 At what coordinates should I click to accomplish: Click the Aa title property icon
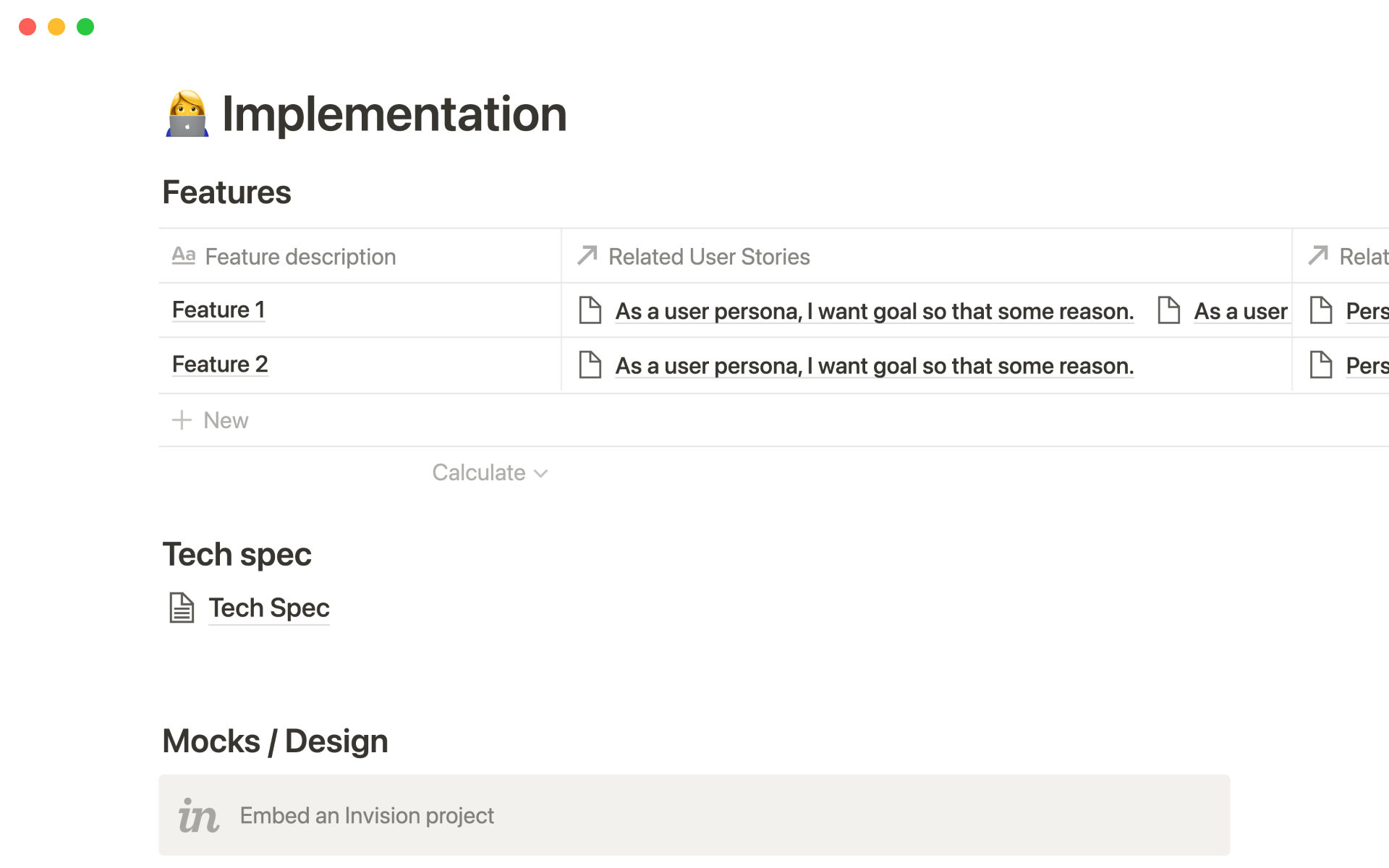tap(184, 256)
